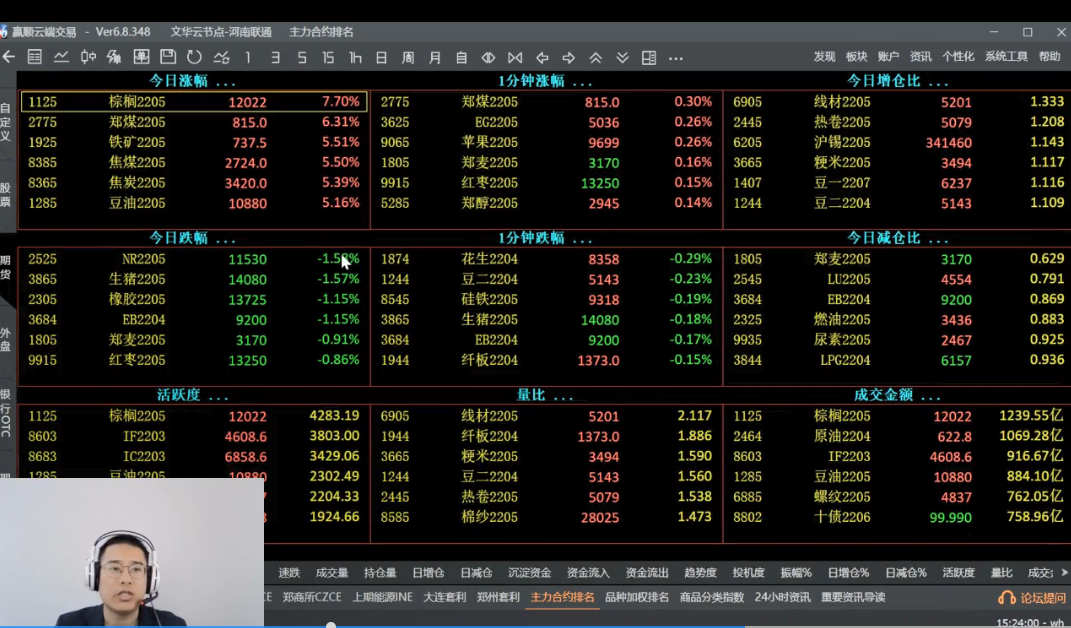Switch to the 品种加权排名 tab
Viewport: 1071px width, 628px height.
pyautogui.click(x=637, y=597)
